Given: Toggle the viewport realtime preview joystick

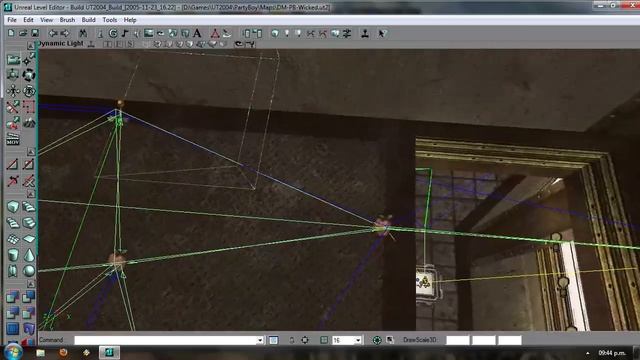Looking at the screenshot, I should tap(91, 44).
